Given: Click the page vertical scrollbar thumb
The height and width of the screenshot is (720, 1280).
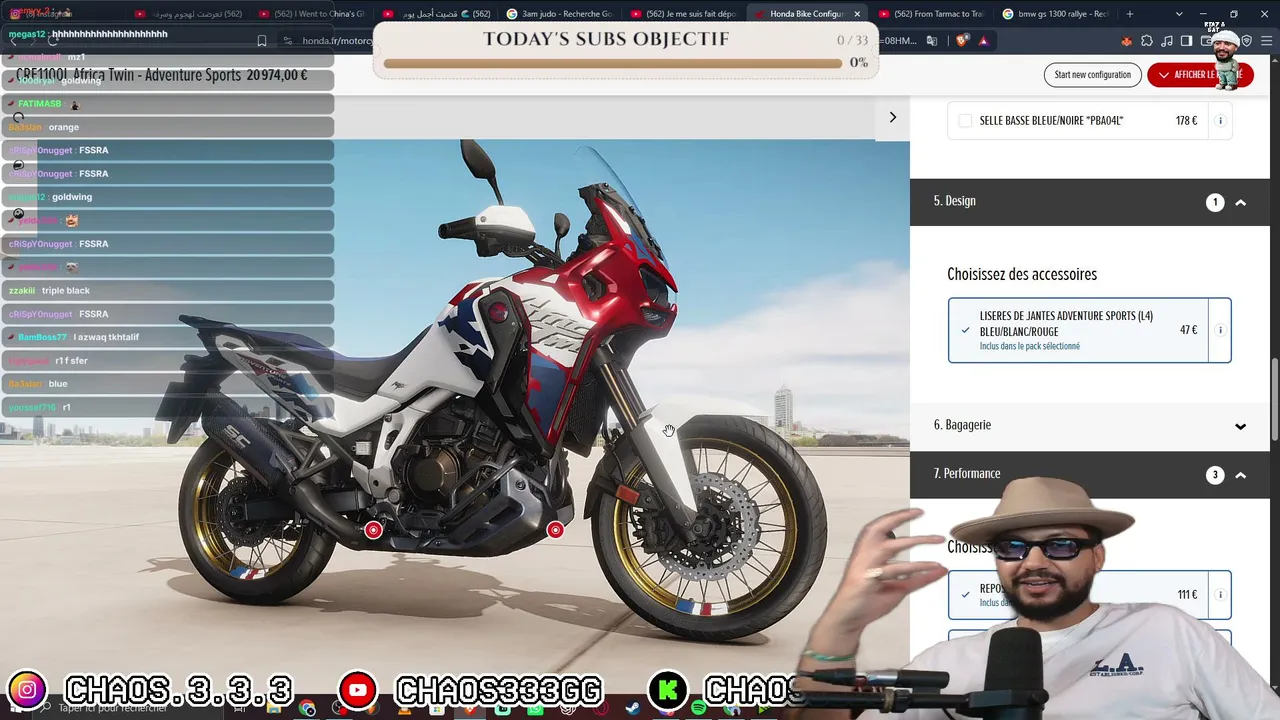Looking at the screenshot, I should [1275, 398].
